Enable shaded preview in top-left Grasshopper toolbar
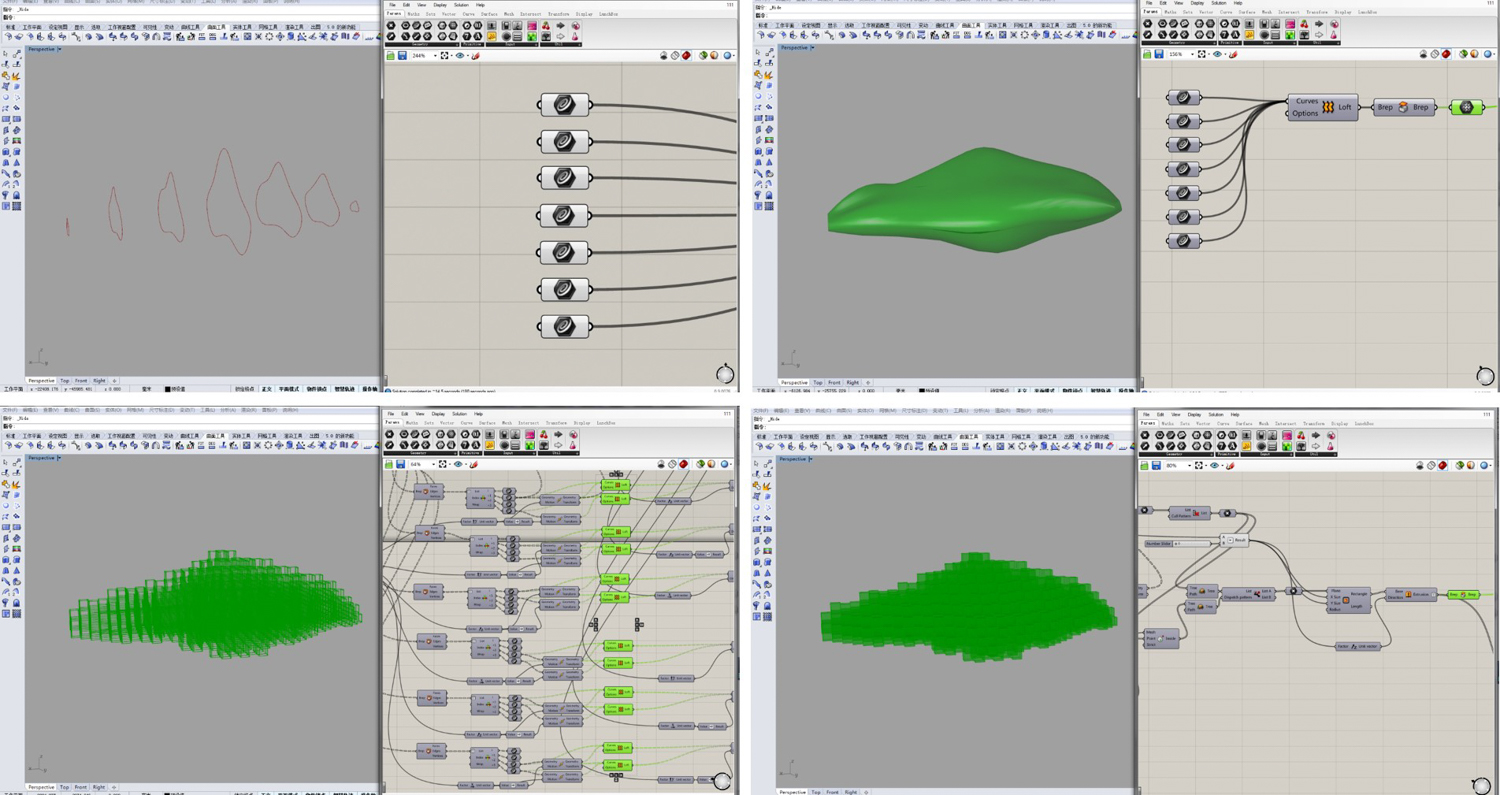 click(x=686, y=56)
